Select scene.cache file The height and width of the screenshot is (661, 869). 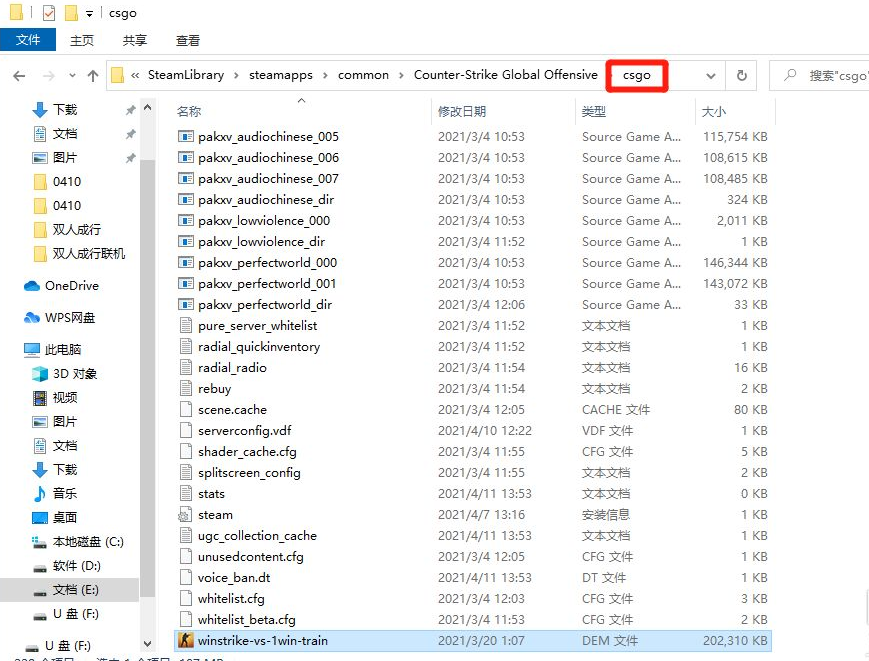point(232,409)
